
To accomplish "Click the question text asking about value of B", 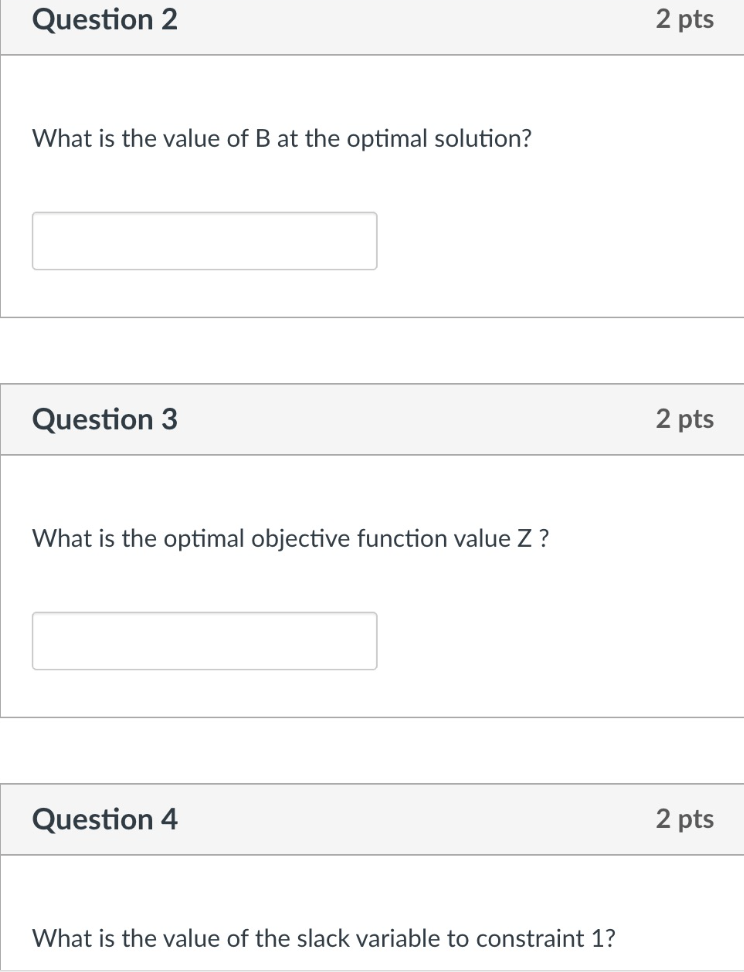I will (283, 138).
